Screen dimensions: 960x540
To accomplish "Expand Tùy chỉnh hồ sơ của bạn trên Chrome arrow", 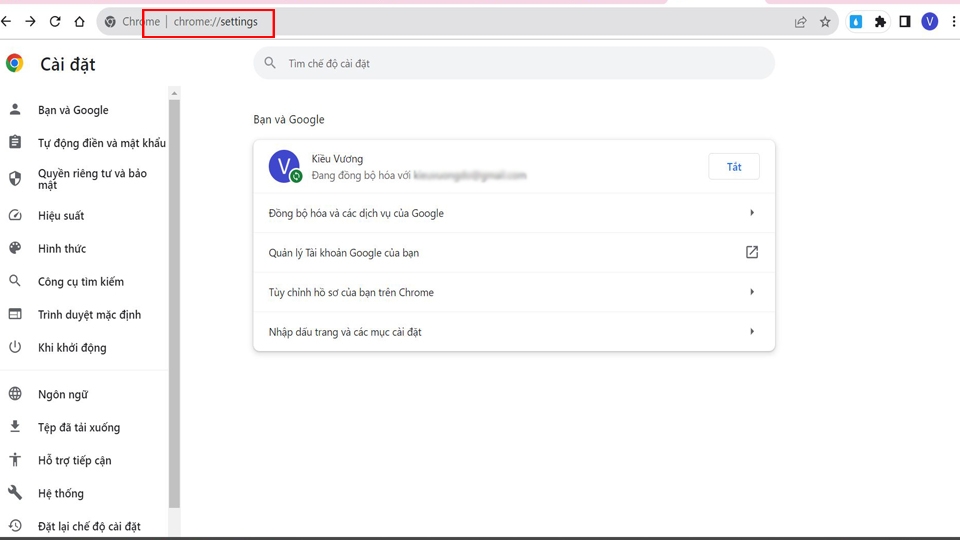I will coord(752,291).
